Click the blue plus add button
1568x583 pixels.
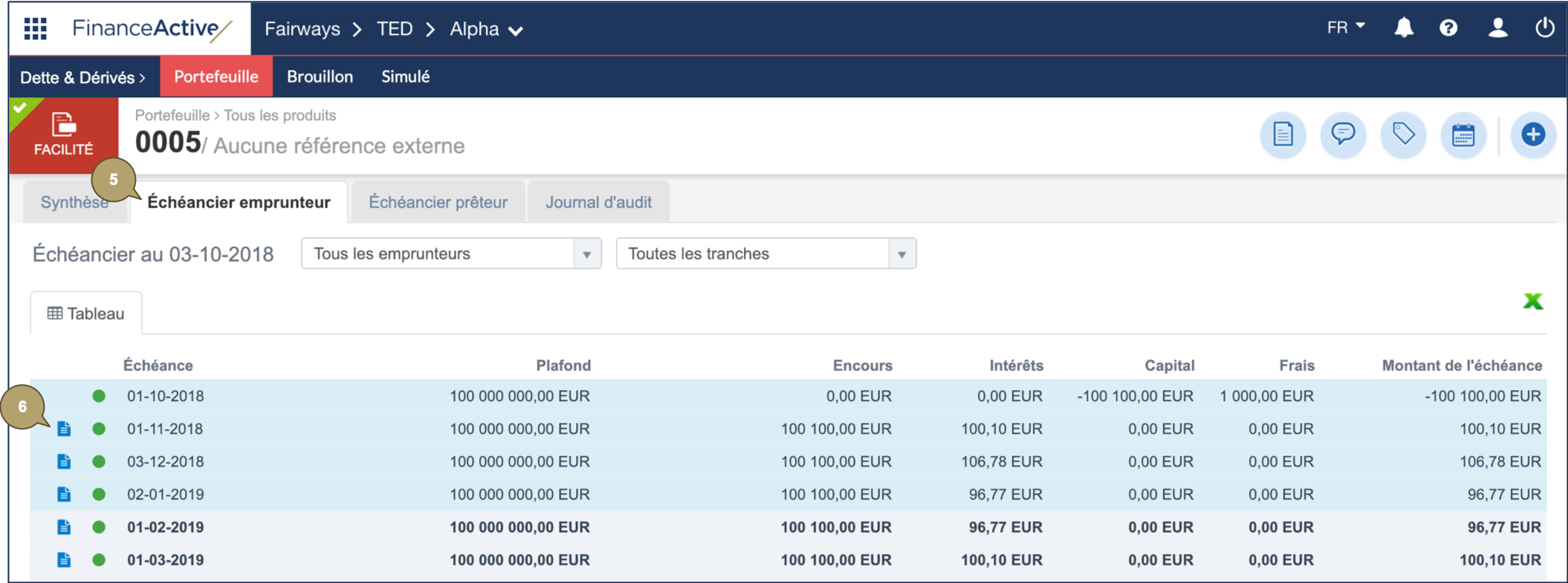tap(1533, 134)
